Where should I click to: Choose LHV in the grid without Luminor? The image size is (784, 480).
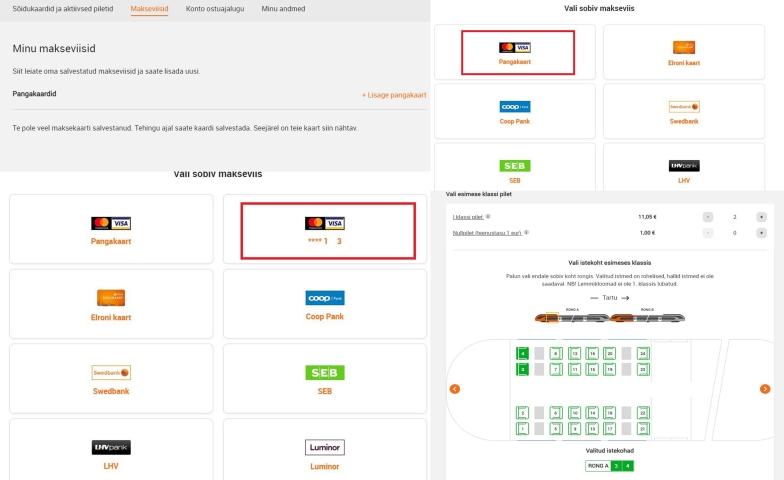[684, 168]
